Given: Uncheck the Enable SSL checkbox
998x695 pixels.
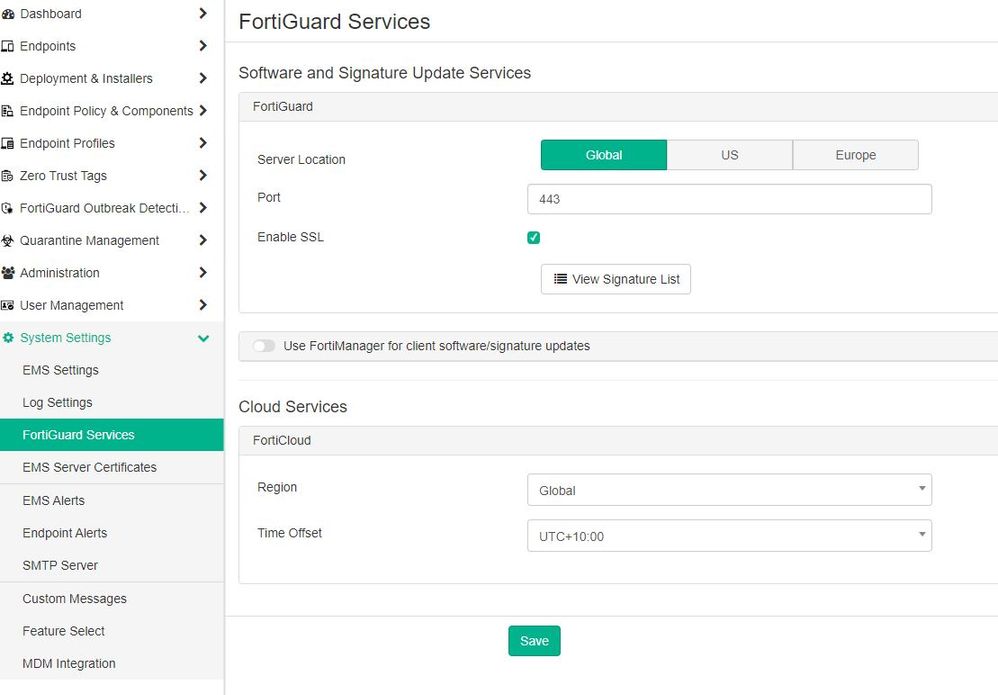Looking at the screenshot, I should [534, 238].
